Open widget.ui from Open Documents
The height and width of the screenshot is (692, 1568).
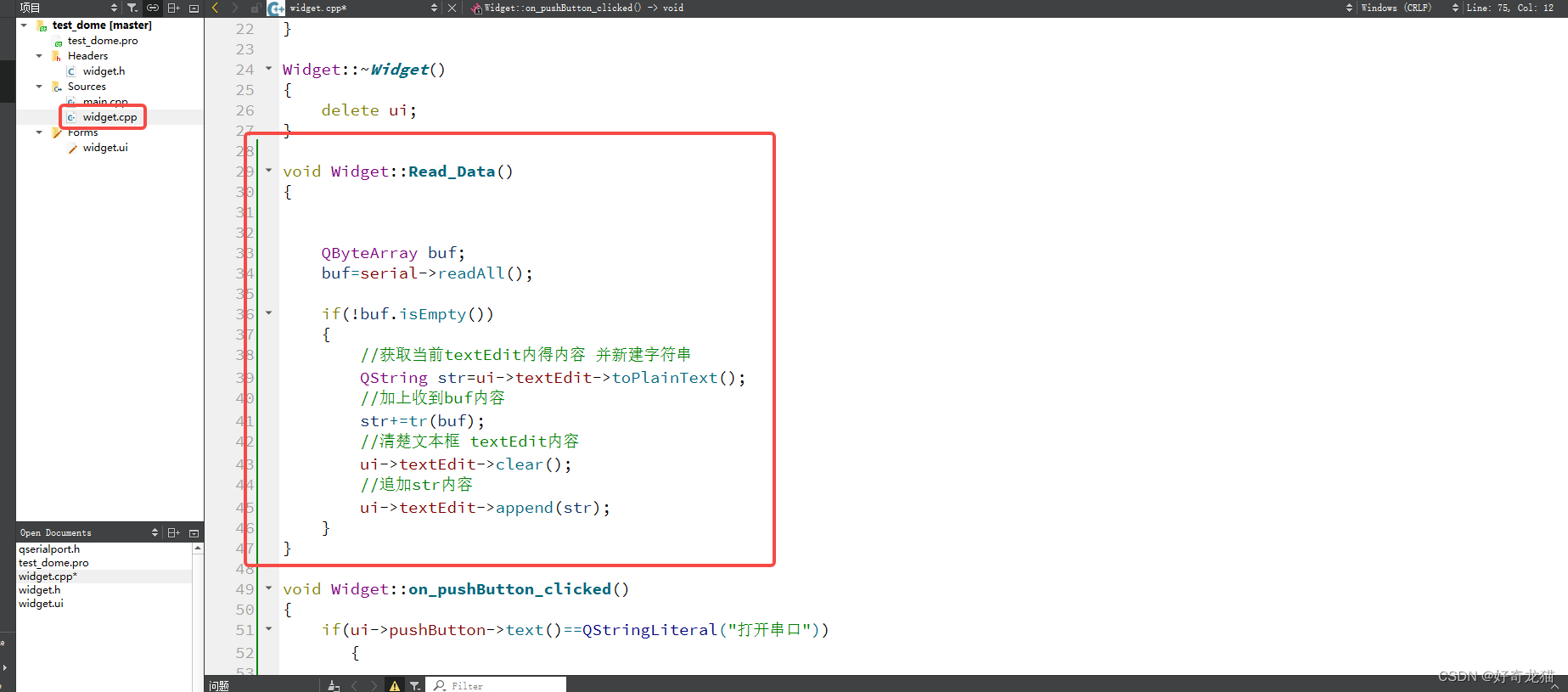coord(41,604)
